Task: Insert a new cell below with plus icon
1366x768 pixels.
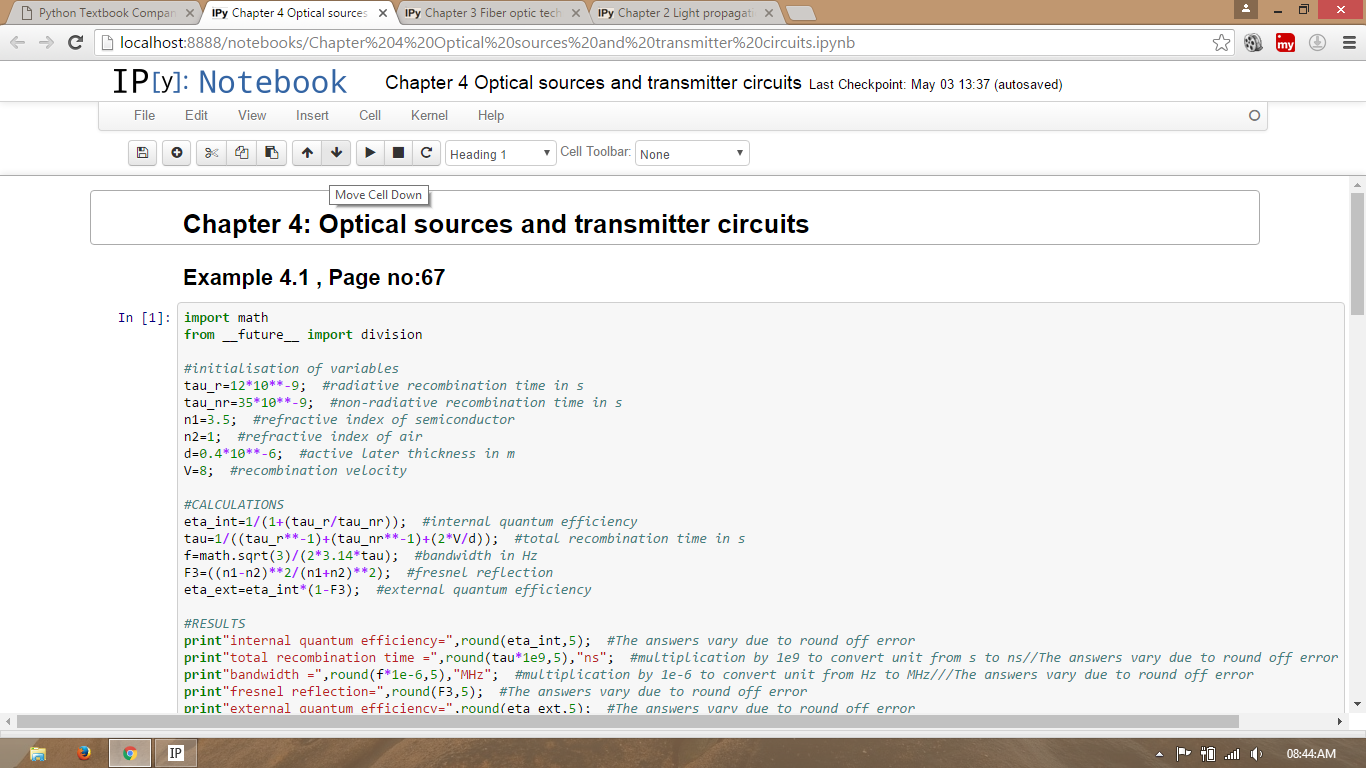Action: pyautogui.click(x=177, y=153)
